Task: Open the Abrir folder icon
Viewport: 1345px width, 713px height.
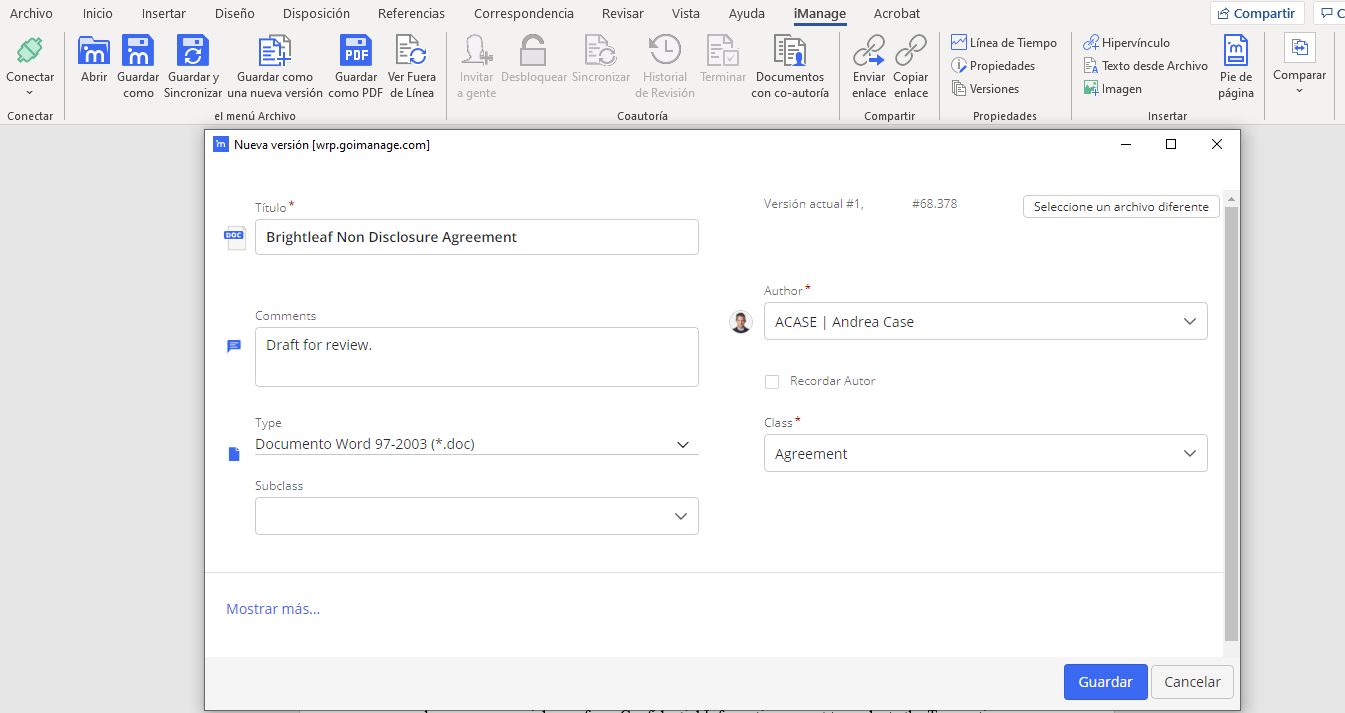Action: pyautogui.click(x=94, y=51)
